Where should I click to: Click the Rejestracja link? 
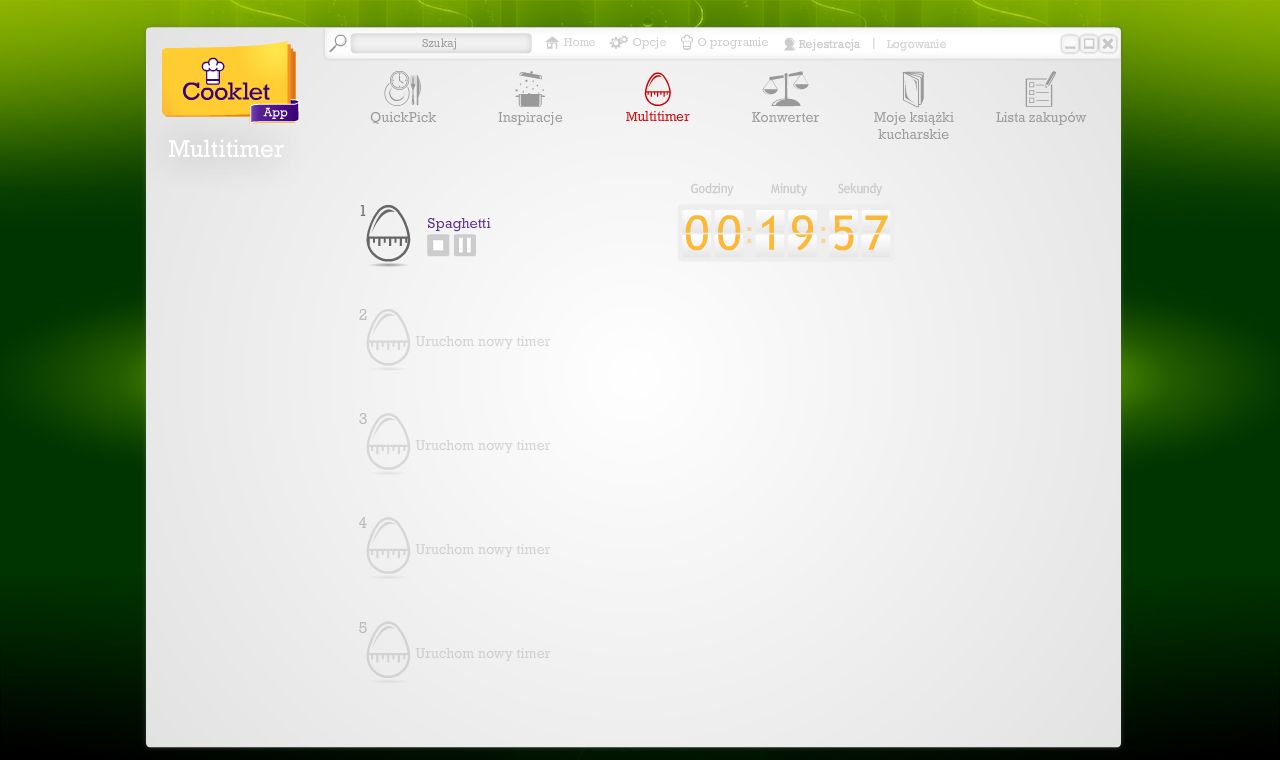tap(822, 44)
